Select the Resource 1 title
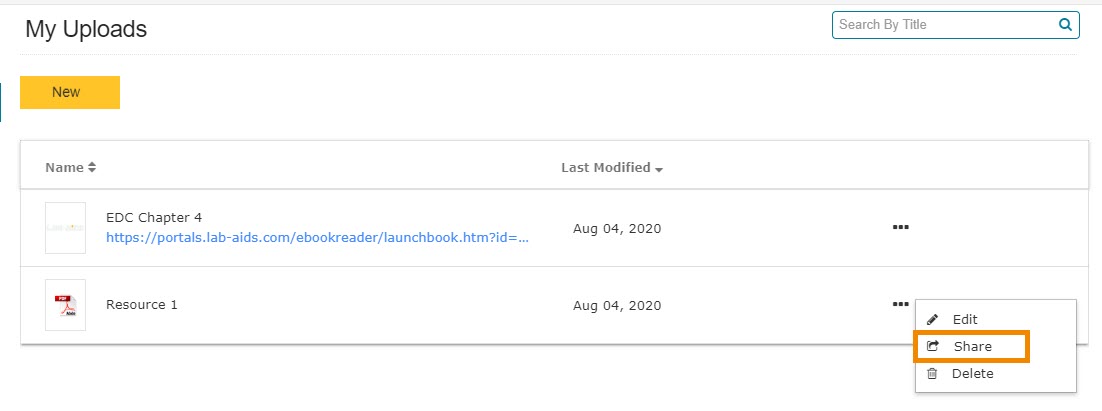This screenshot has width=1102, height=411. [142, 305]
